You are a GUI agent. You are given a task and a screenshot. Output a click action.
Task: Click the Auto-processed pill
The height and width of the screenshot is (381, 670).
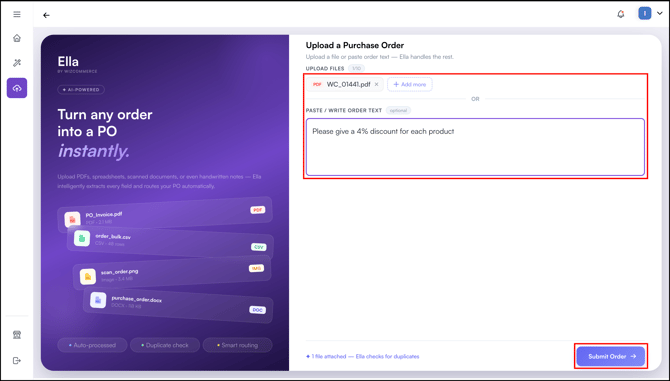click(x=92, y=345)
